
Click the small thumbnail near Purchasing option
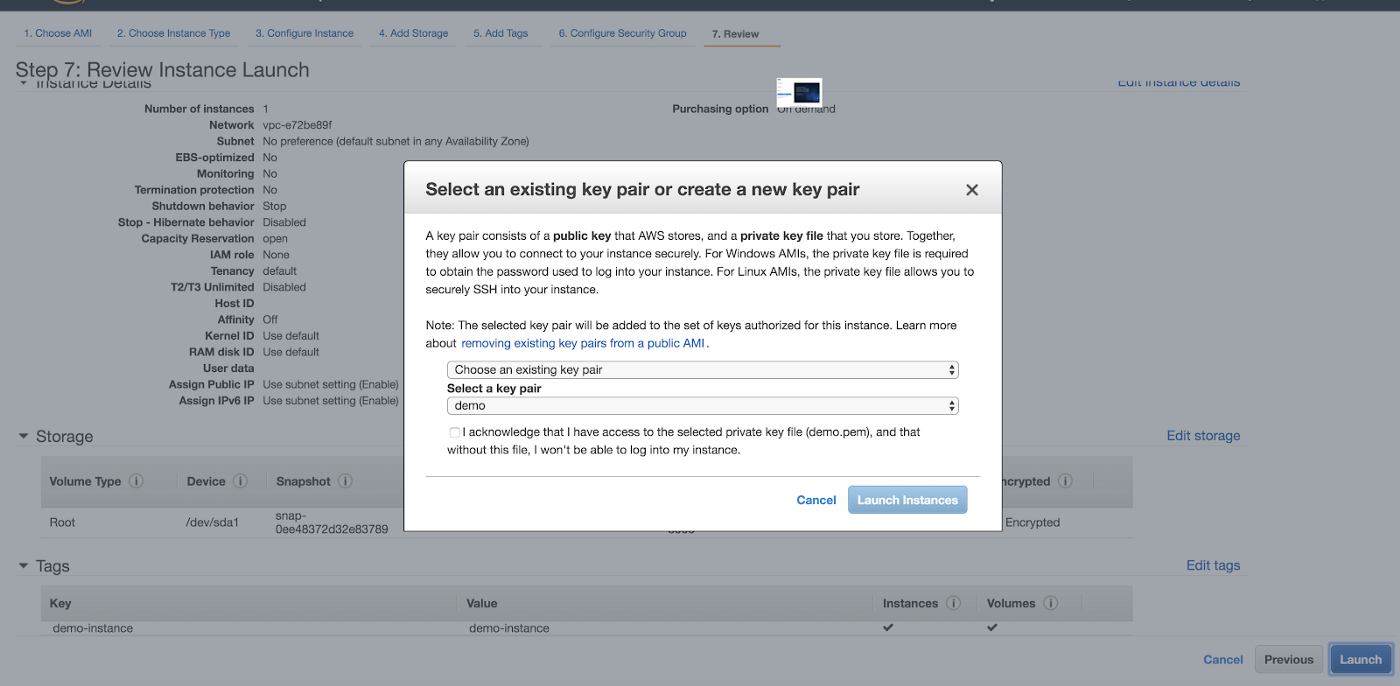coord(799,92)
